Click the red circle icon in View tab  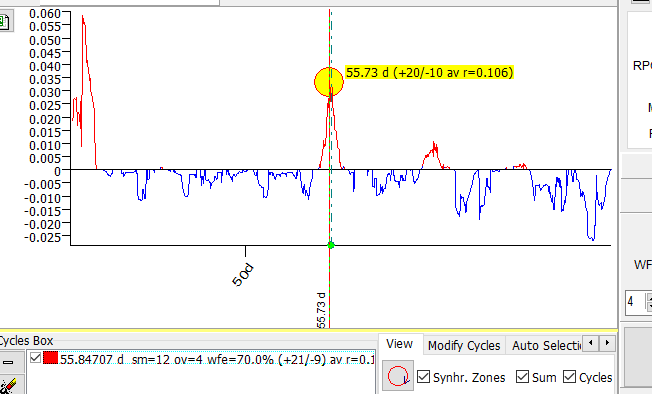click(398, 376)
